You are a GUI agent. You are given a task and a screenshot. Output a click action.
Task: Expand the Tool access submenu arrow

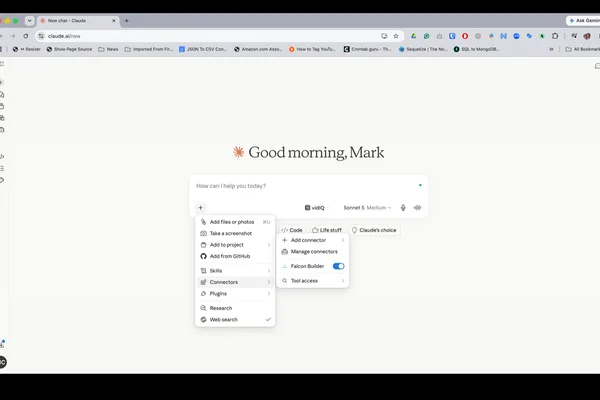tap(343, 281)
